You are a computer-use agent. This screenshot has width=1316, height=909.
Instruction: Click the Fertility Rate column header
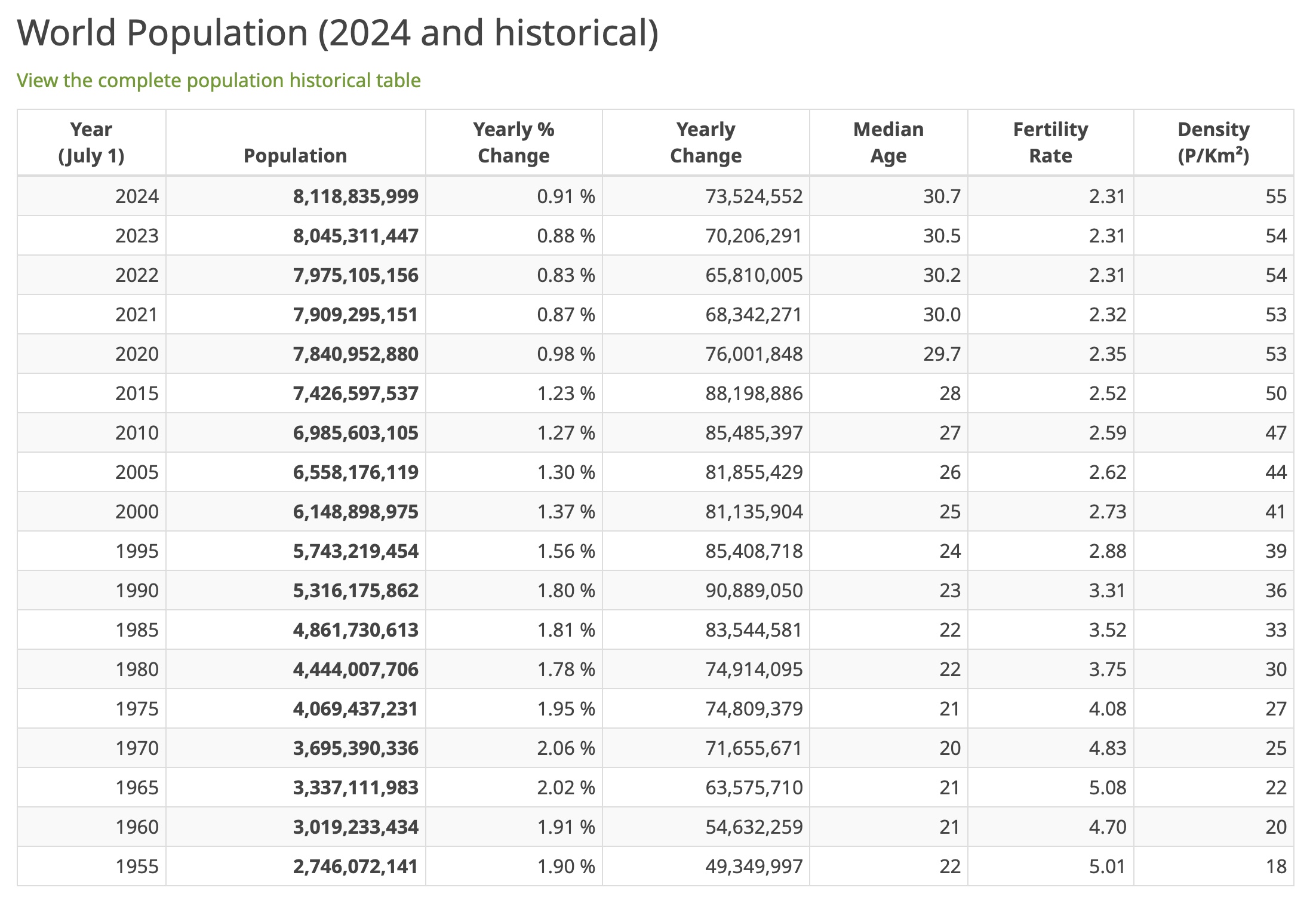1050,142
